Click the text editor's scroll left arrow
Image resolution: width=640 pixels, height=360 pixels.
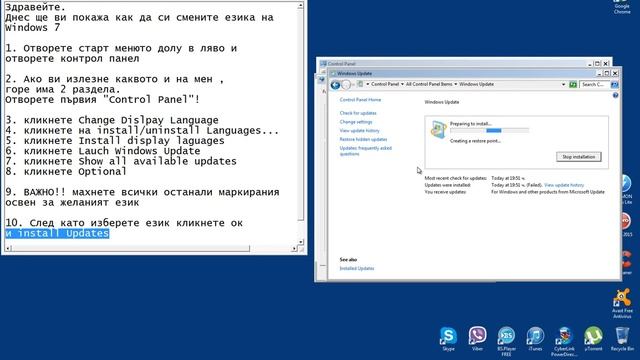(x=8, y=248)
